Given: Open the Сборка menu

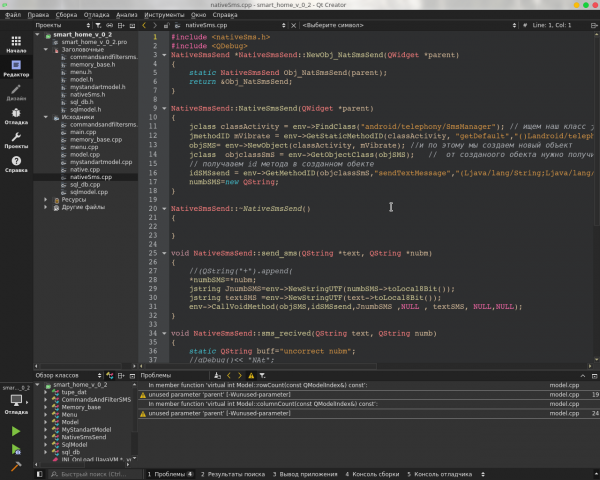Looking at the screenshot, I should (x=66, y=15).
